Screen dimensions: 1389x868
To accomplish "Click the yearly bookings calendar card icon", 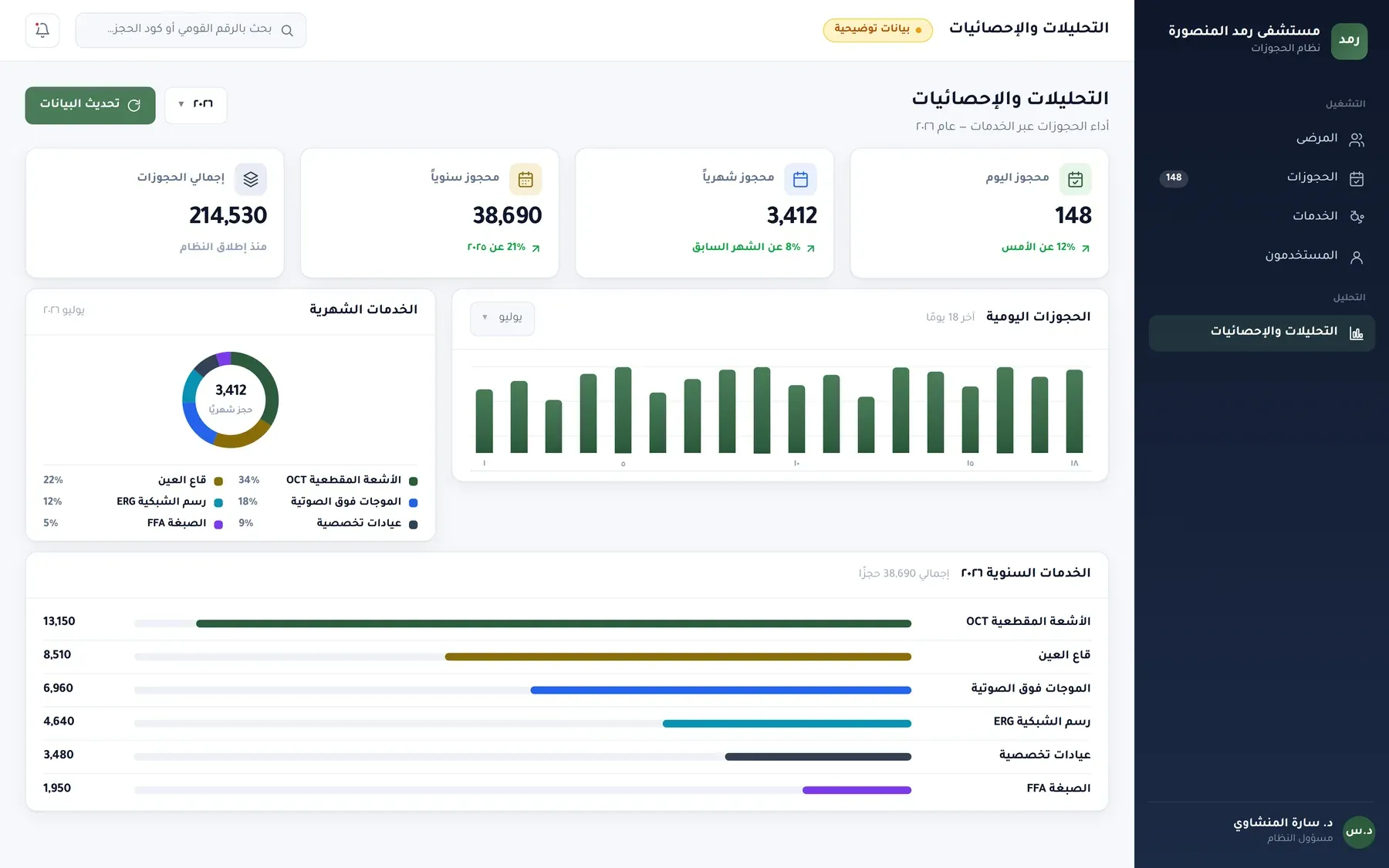I will [x=526, y=180].
